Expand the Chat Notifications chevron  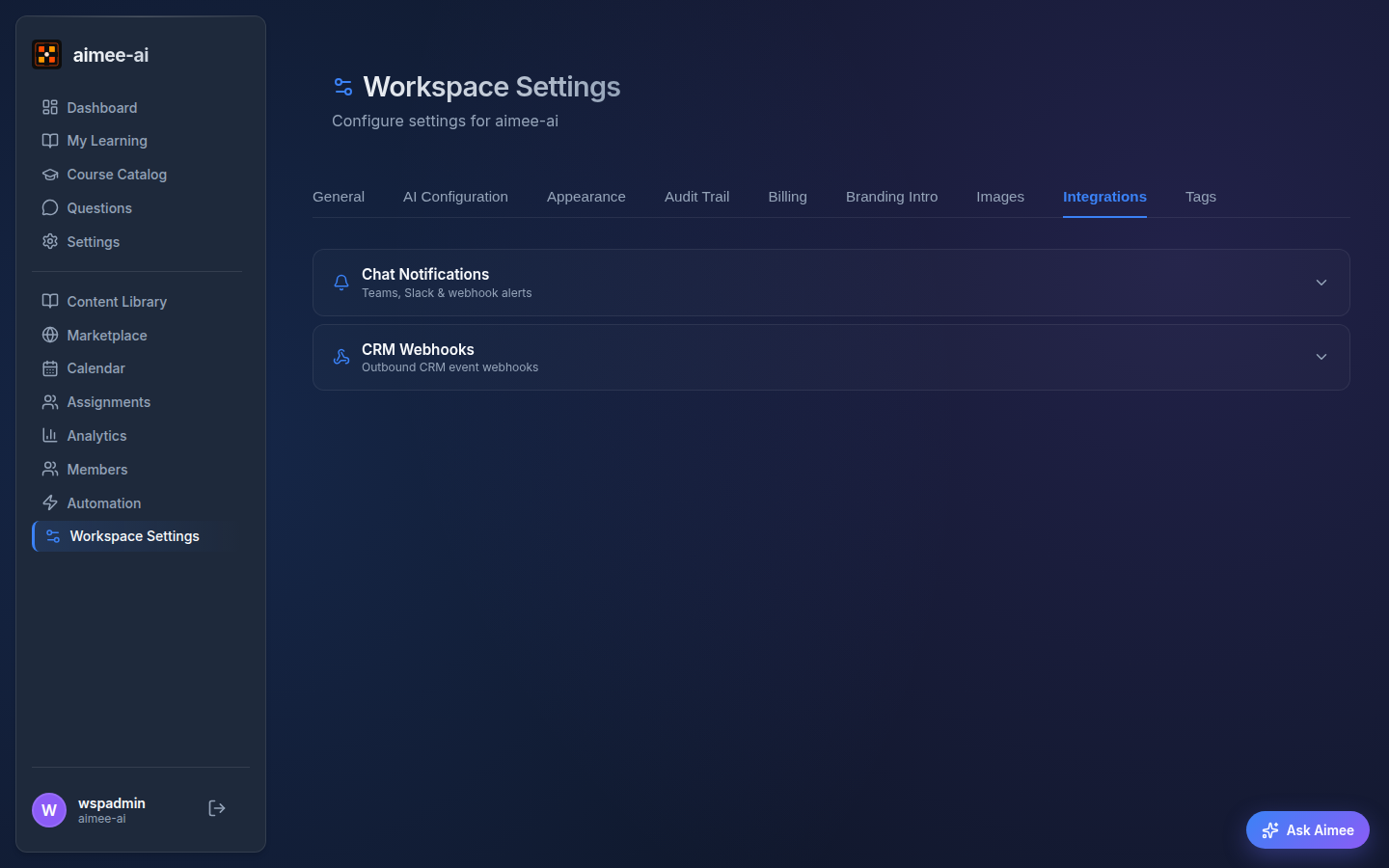pos(1321,283)
